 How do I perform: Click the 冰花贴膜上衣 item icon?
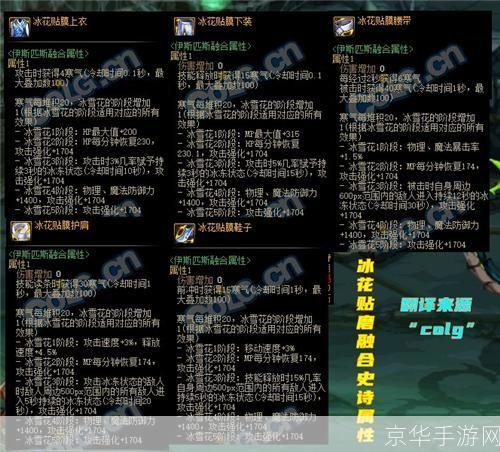click(20, 27)
